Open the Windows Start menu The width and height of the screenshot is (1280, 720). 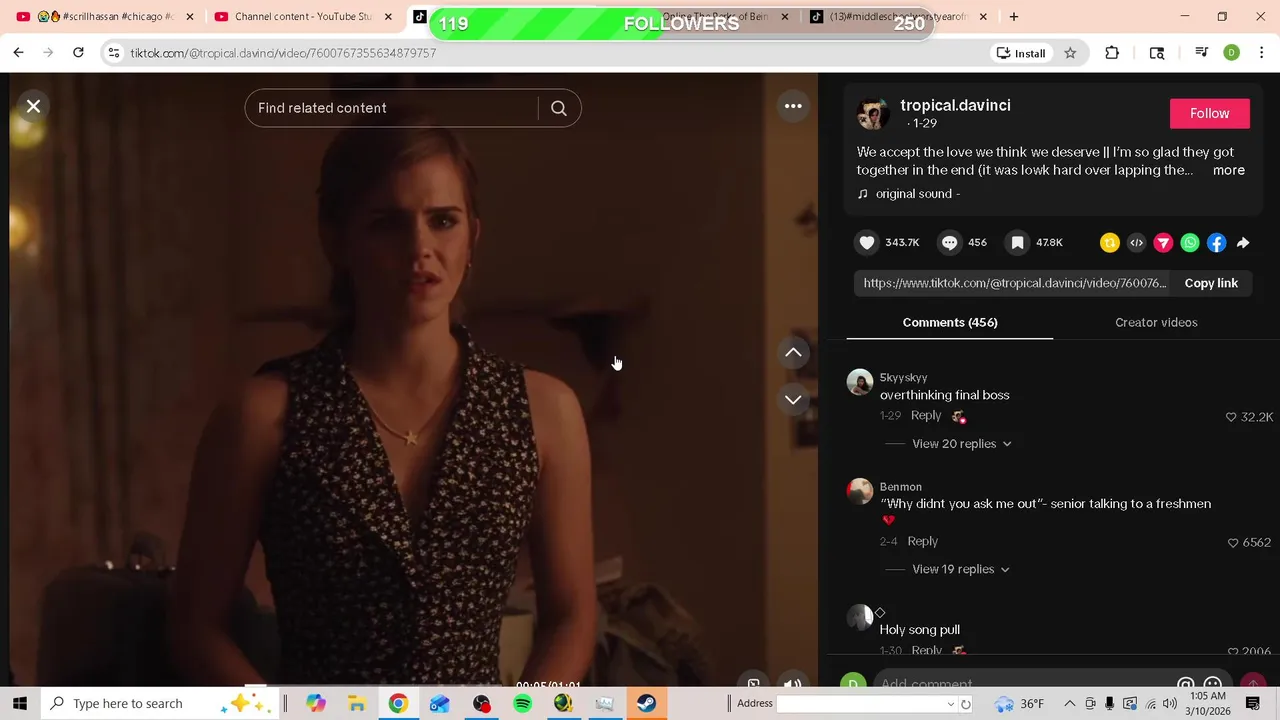20,703
